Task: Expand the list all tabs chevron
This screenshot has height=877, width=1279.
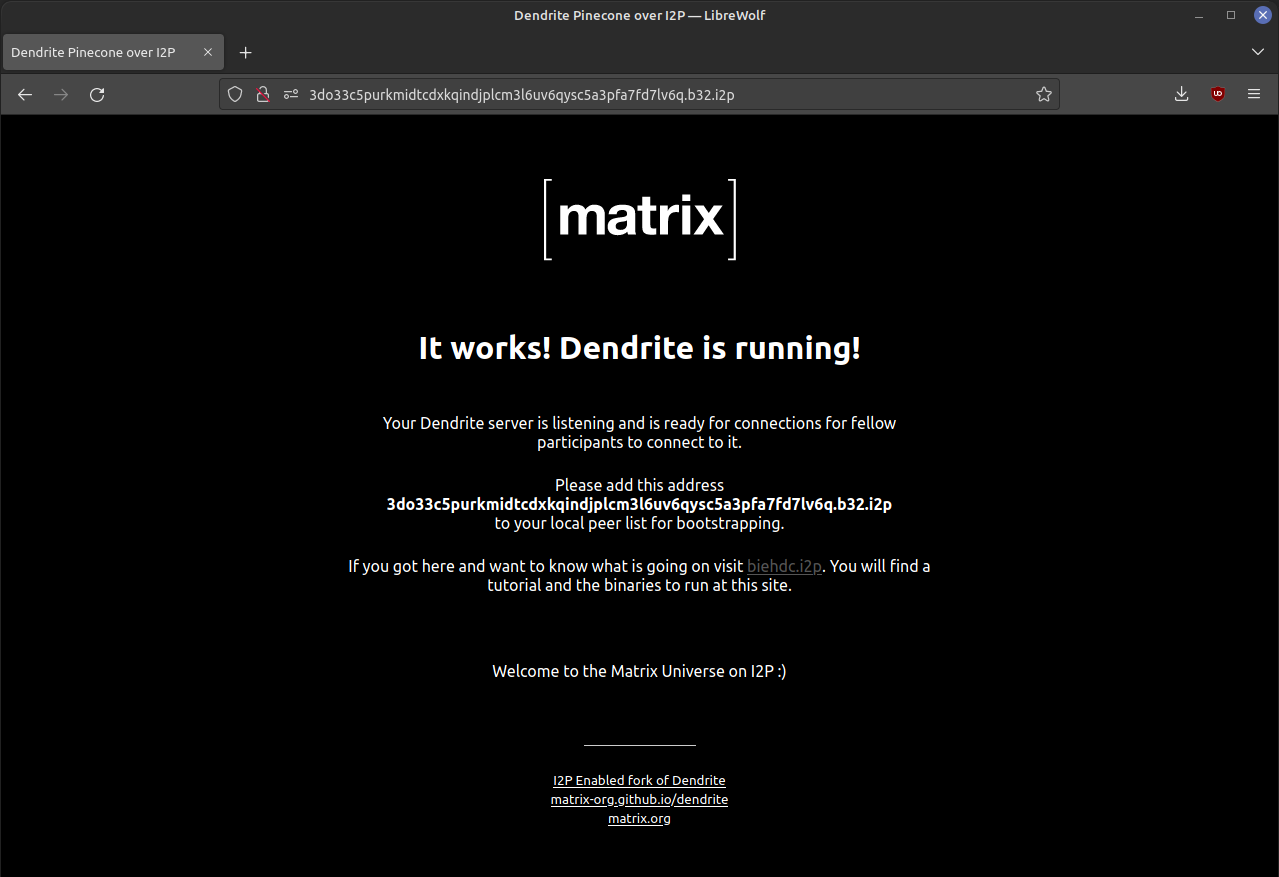Action: coord(1258,52)
